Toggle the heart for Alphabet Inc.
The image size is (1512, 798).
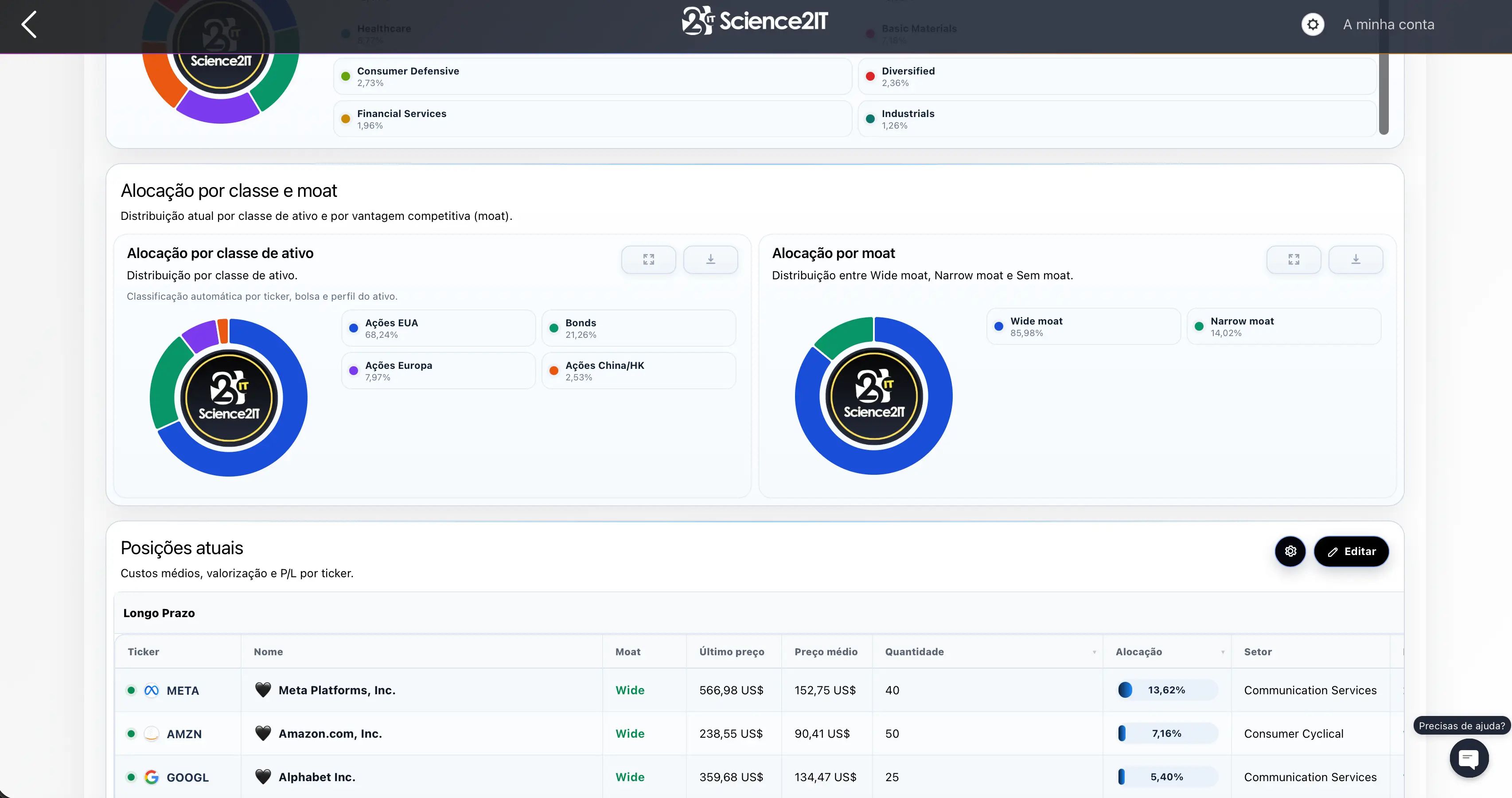[263, 777]
